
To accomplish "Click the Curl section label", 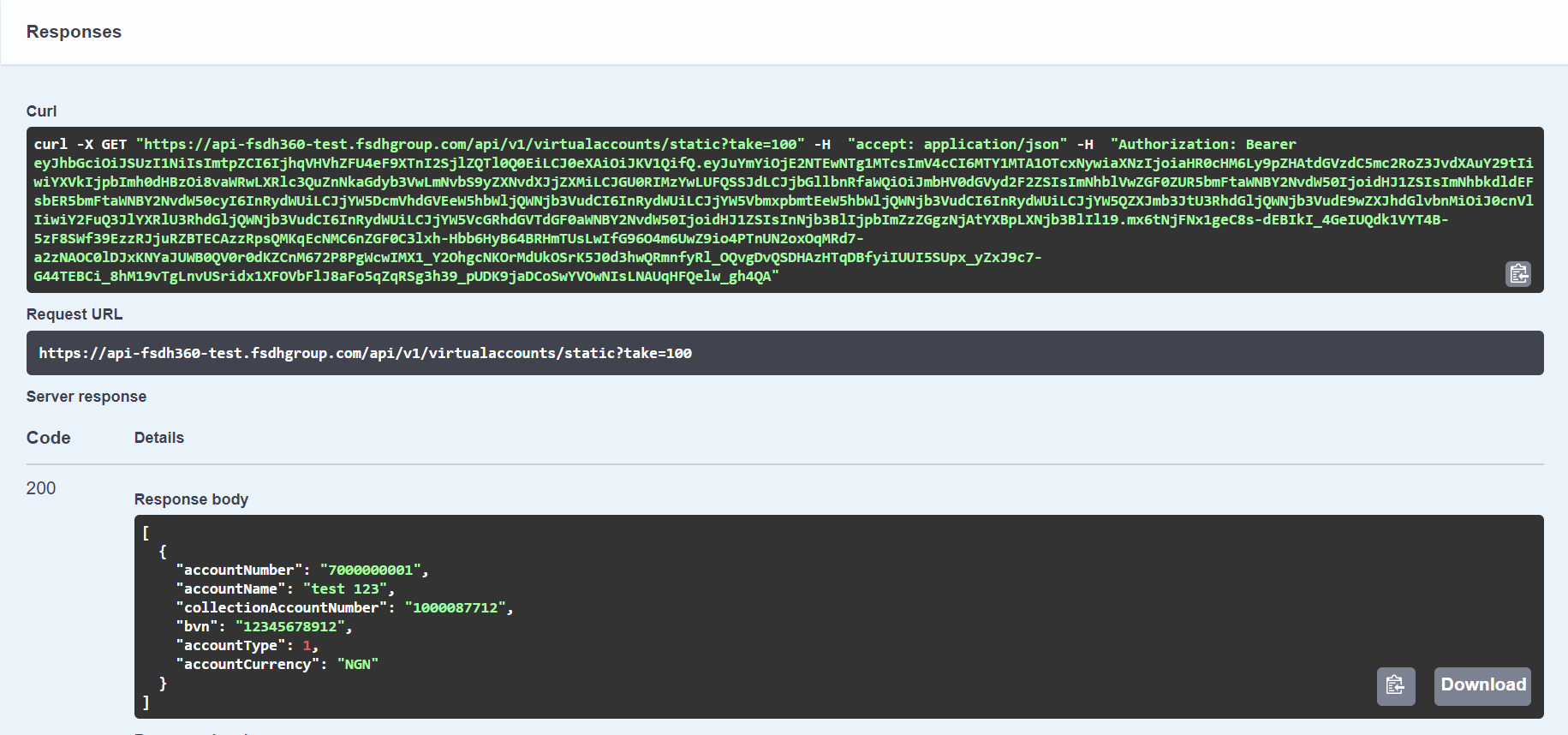I will (x=41, y=111).
